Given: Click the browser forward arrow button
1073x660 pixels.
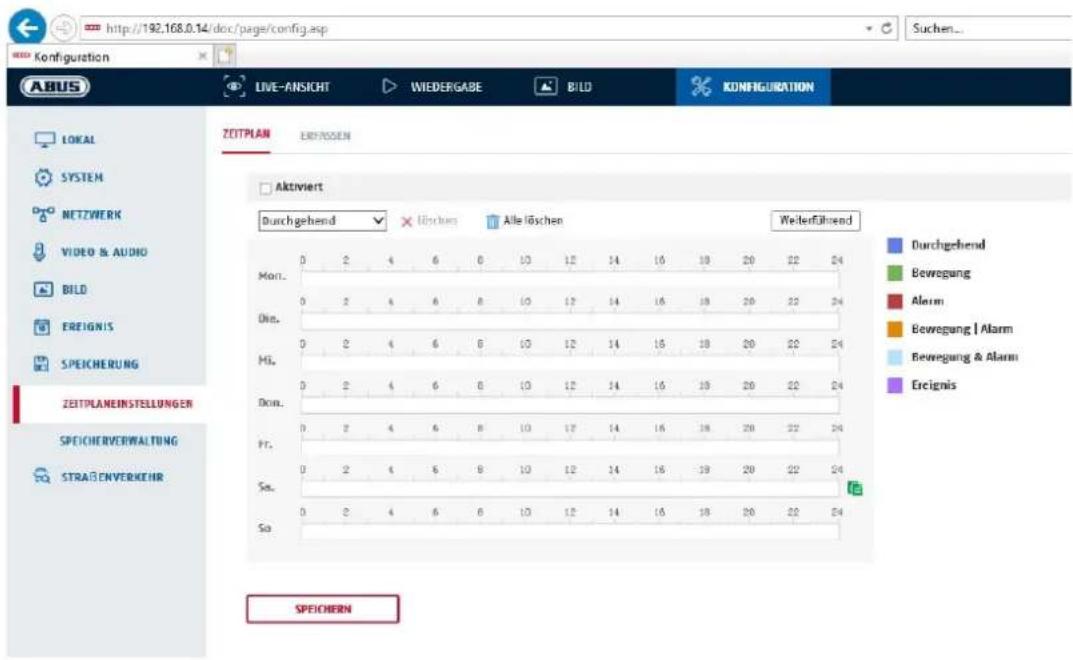Looking at the screenshot, I should pos(63,28).
